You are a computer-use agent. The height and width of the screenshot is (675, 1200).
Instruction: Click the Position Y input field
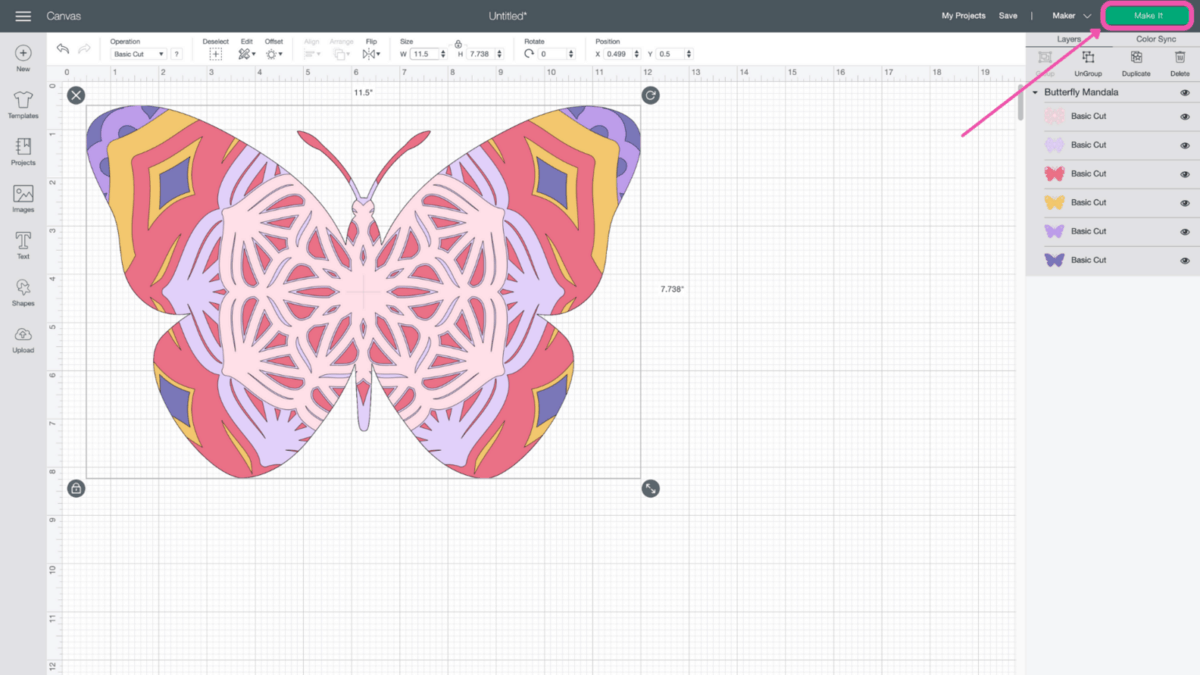670,54
